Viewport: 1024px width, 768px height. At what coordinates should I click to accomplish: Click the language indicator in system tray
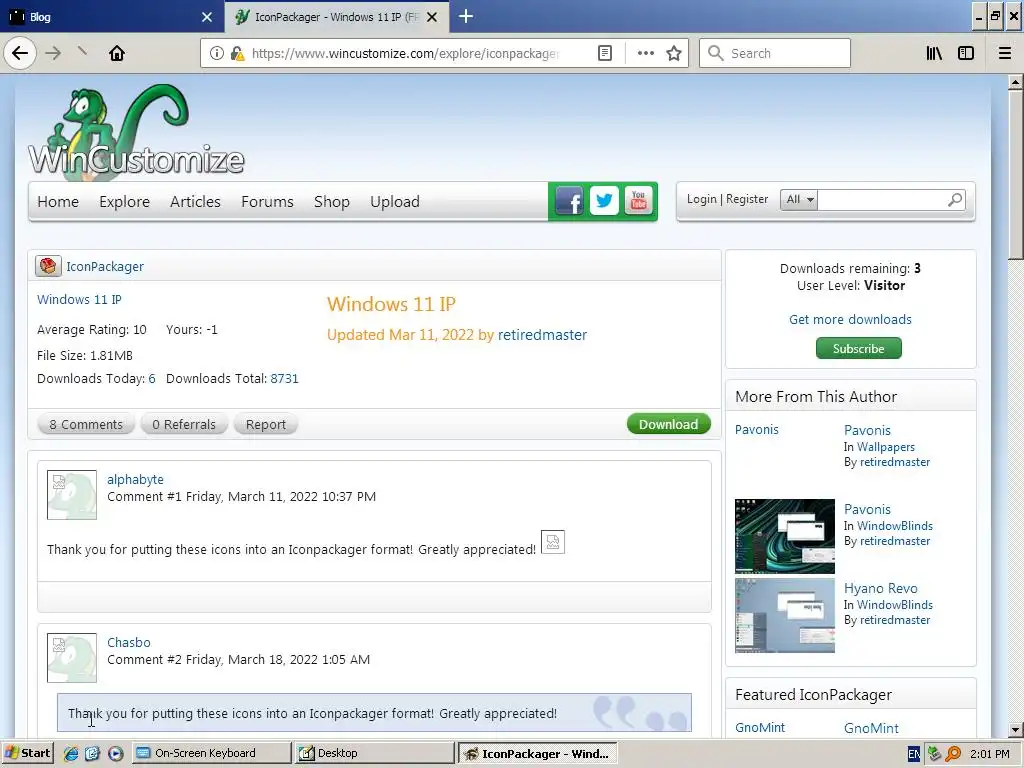pyautogui.click(x=914, y=754)
